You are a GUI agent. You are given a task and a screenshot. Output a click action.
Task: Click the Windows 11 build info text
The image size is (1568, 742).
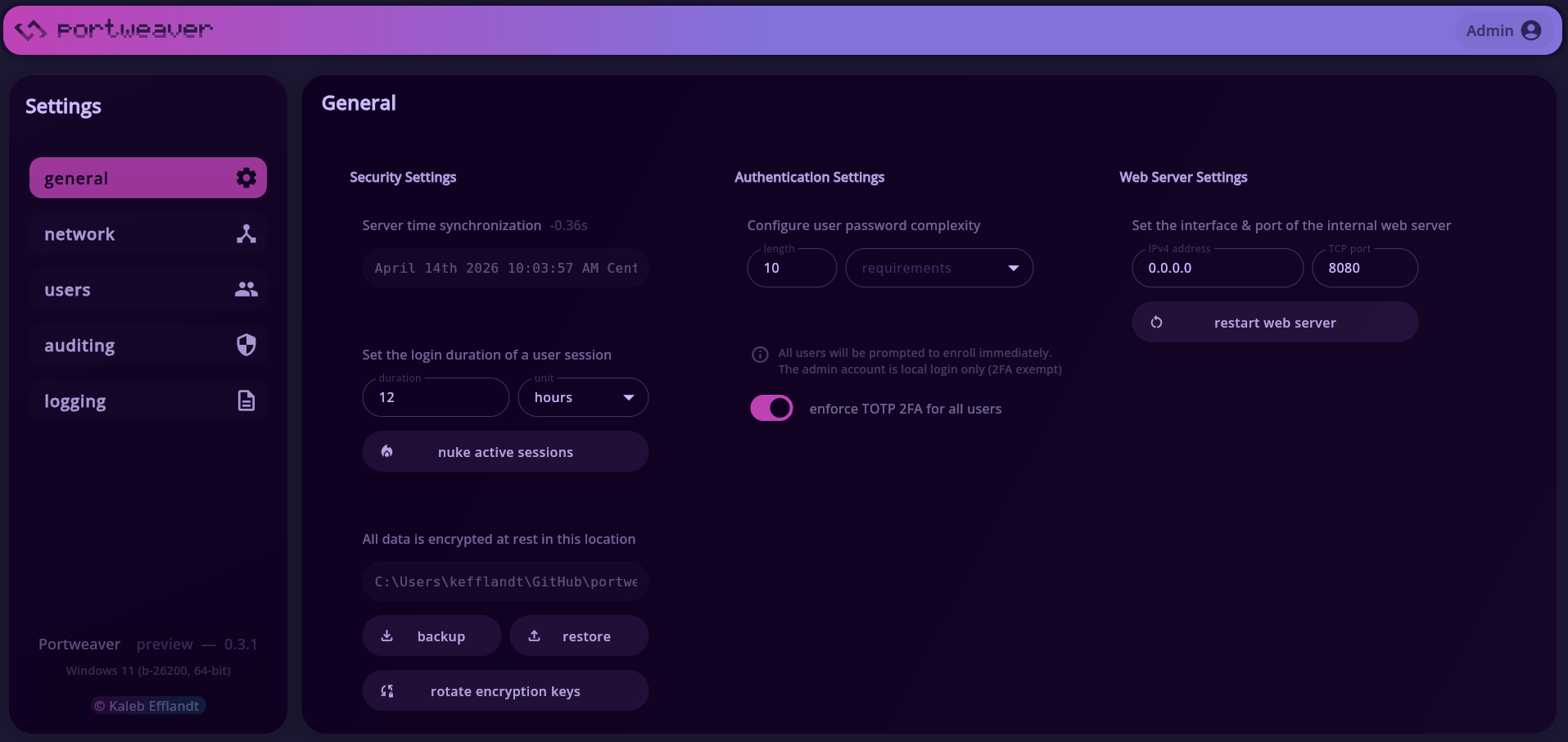(148, 671)
